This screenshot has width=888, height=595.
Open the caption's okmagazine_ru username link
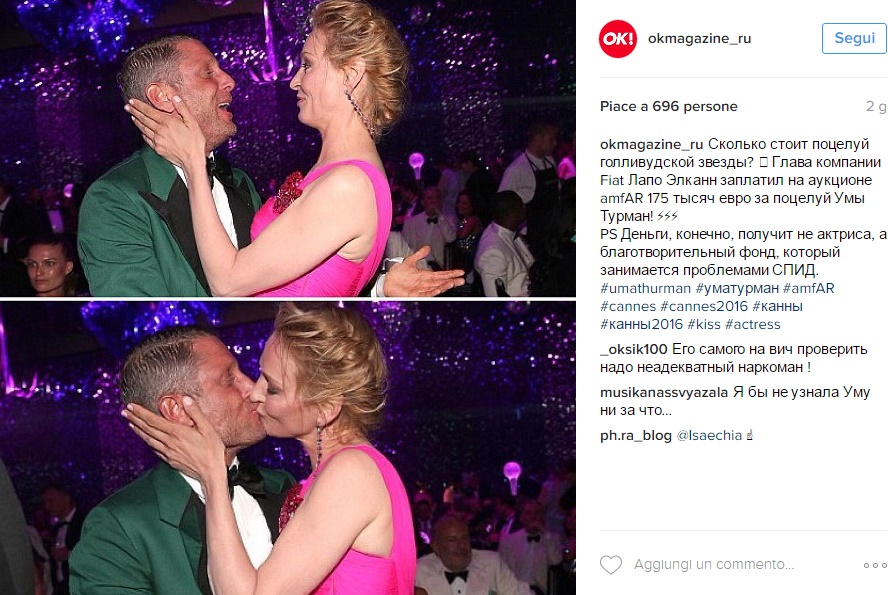[x=651, y=144]
